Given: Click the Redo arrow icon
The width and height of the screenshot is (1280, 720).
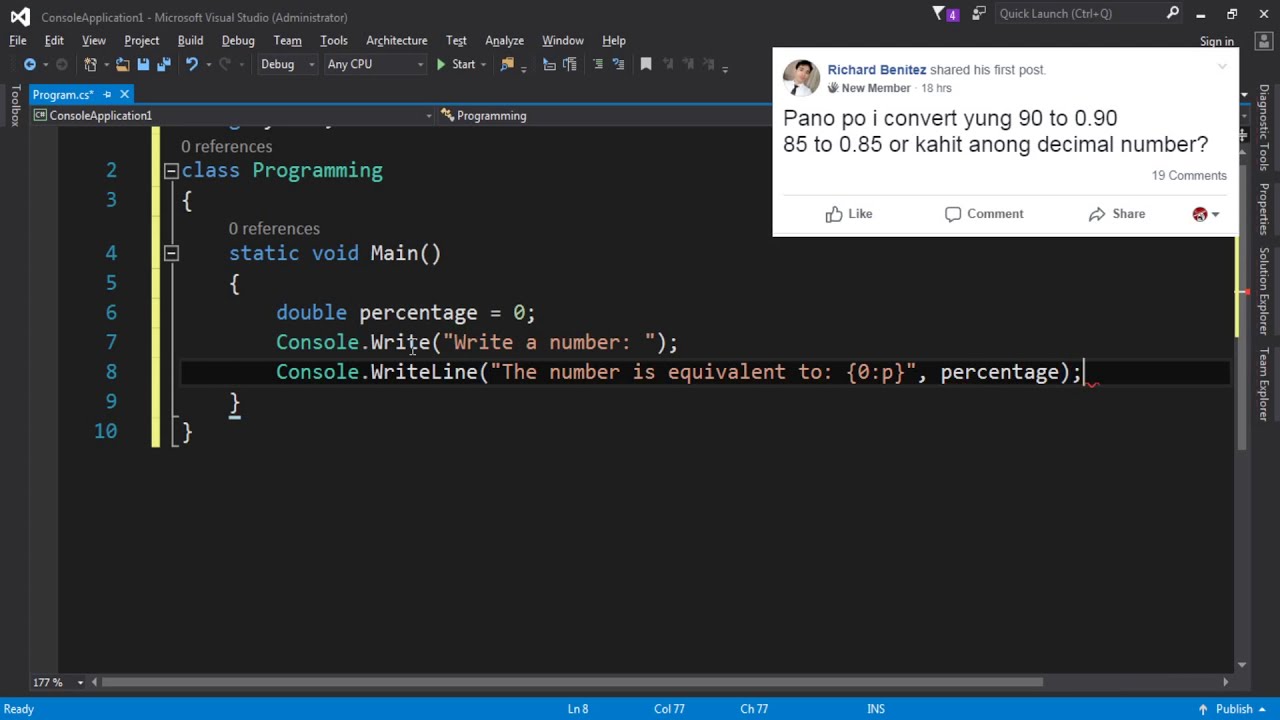Looking at the screenshot, I should click(x=225, y=64).
